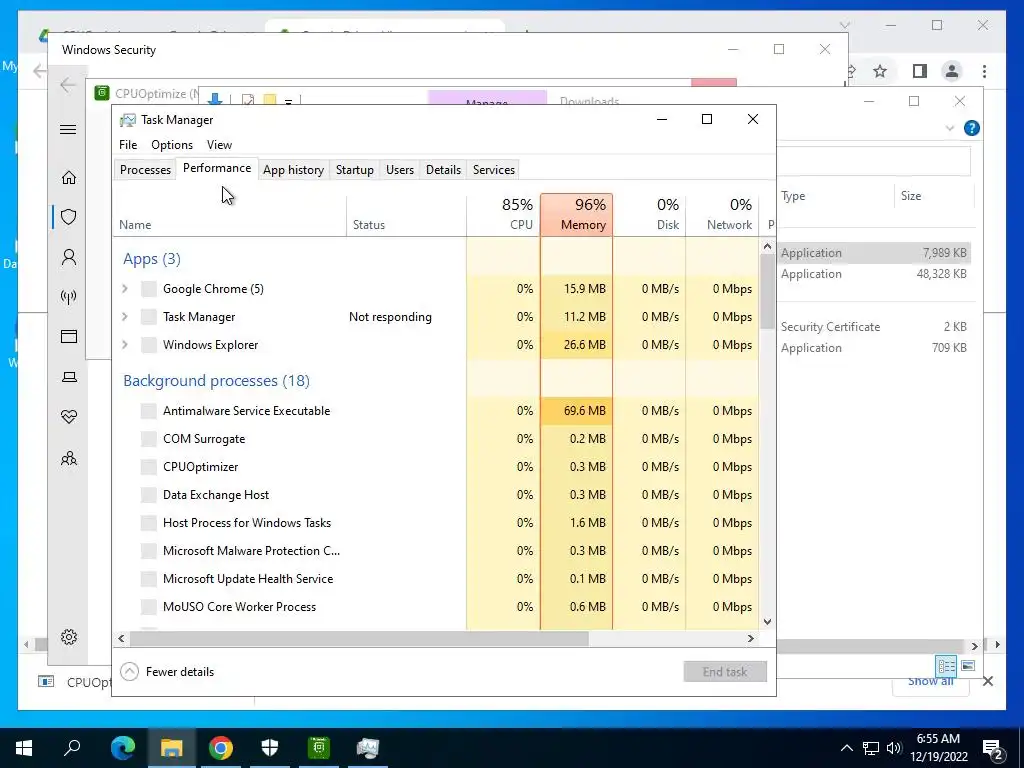Viewport: 1024px width, 768px height.
Task: Sort processes by Disk column
Action: 650,215
